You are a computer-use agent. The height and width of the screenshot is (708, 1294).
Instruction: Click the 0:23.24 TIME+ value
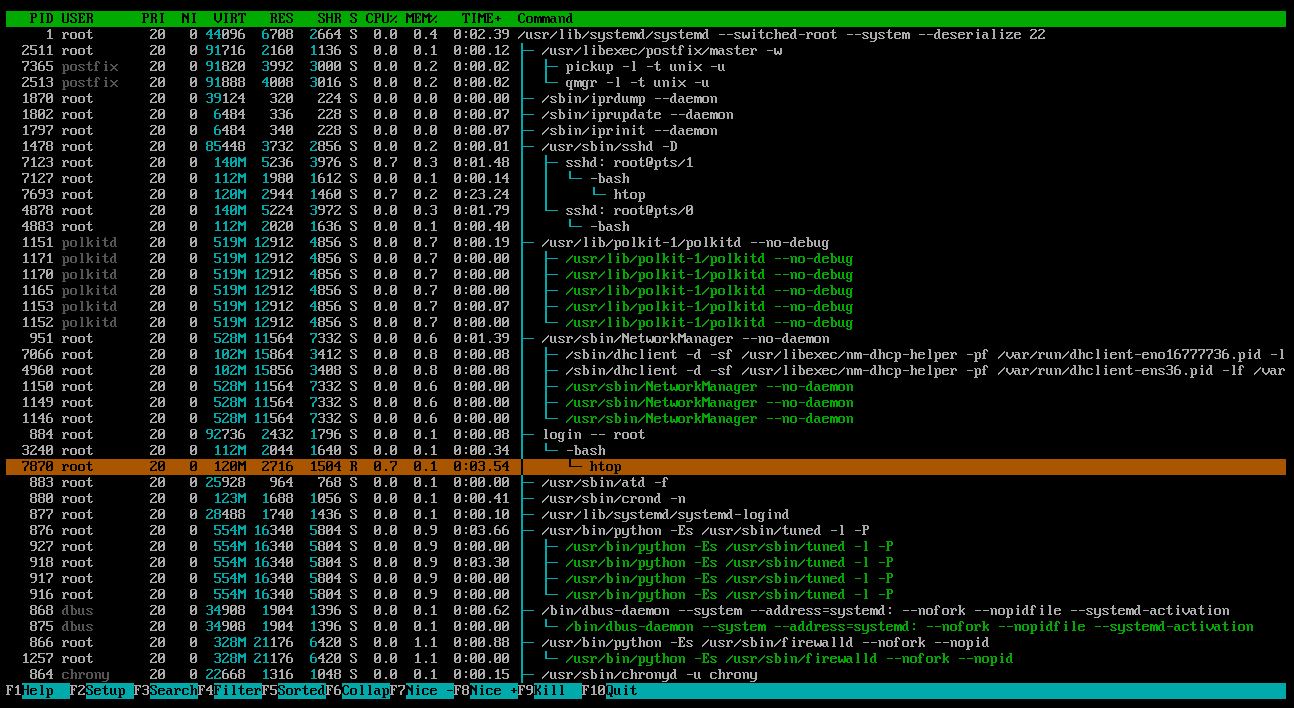tap(482, 194)
